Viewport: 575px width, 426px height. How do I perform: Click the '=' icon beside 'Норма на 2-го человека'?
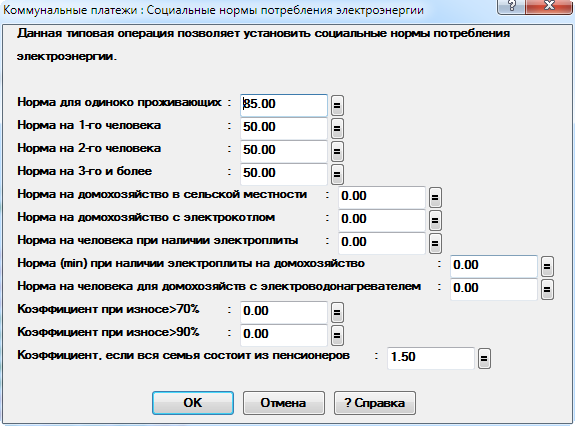point(337,151)
